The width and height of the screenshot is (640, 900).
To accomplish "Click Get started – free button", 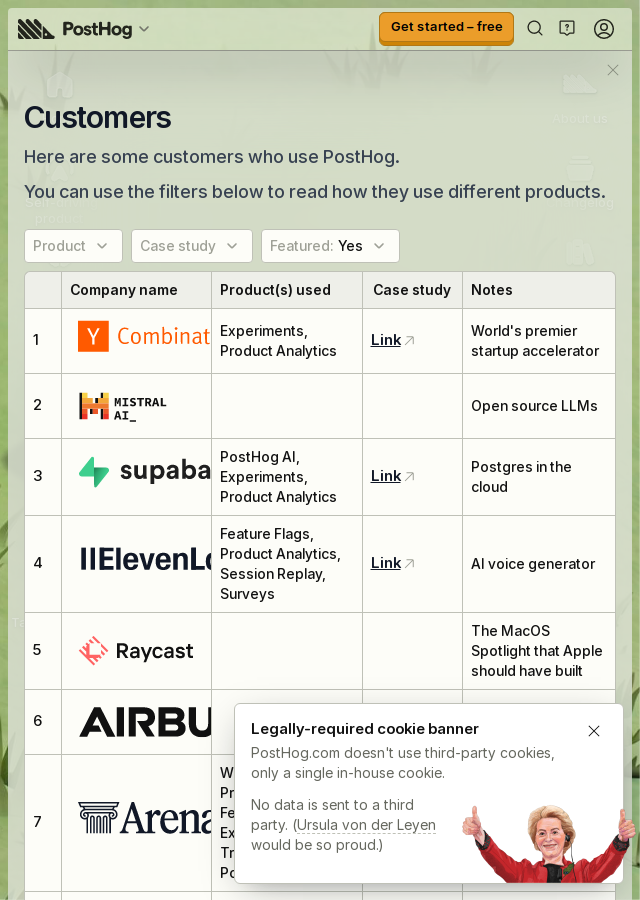I will (x=446, y=28).
